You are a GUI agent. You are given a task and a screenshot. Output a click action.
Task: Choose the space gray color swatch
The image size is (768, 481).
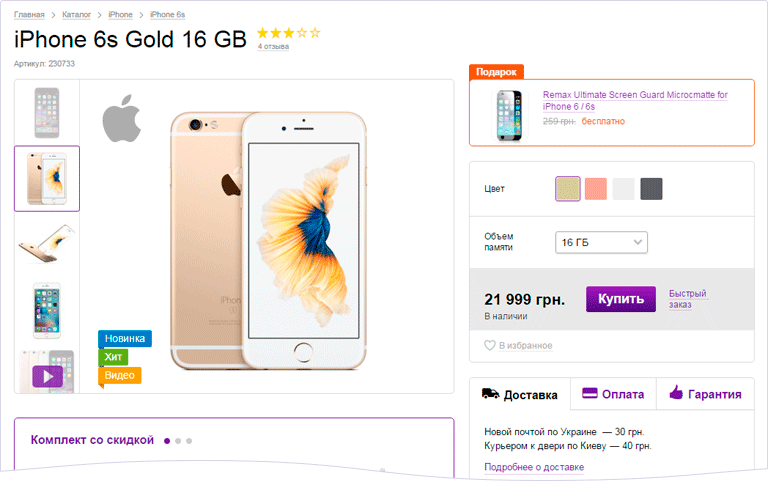coord(651,188)
